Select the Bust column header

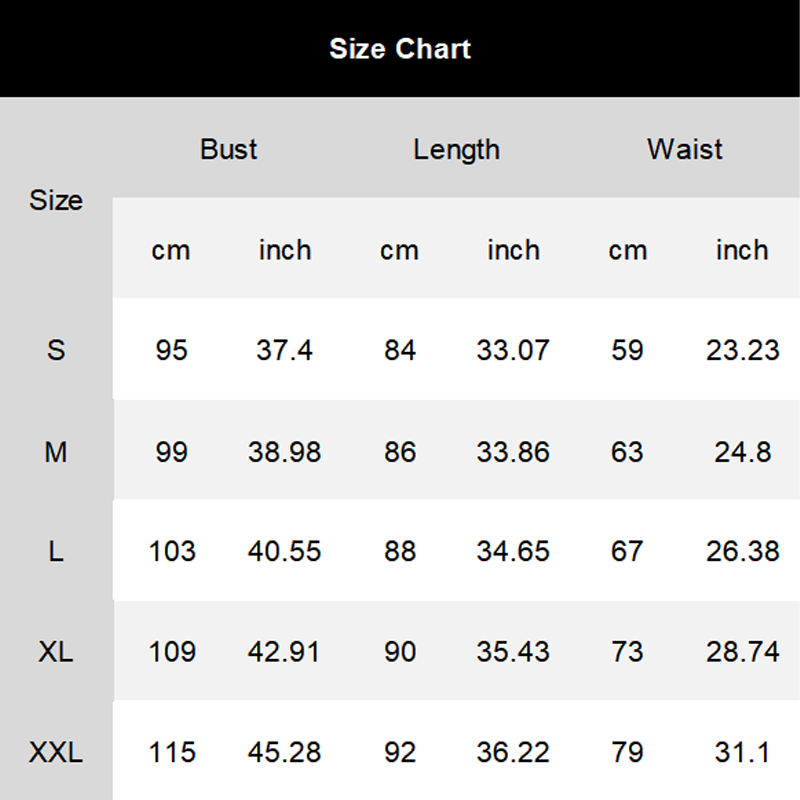[x=229, y=150]
